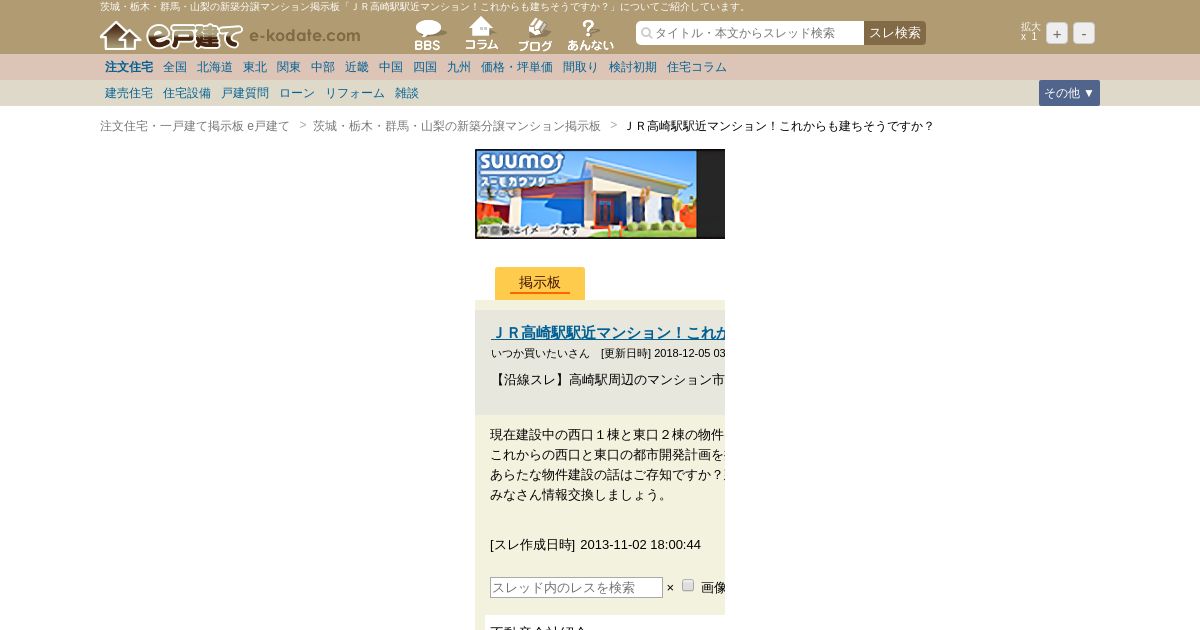Open the 建売住宅 submenu link
The height and width of the screenshot is (630, 1200).
coord(129,93)
